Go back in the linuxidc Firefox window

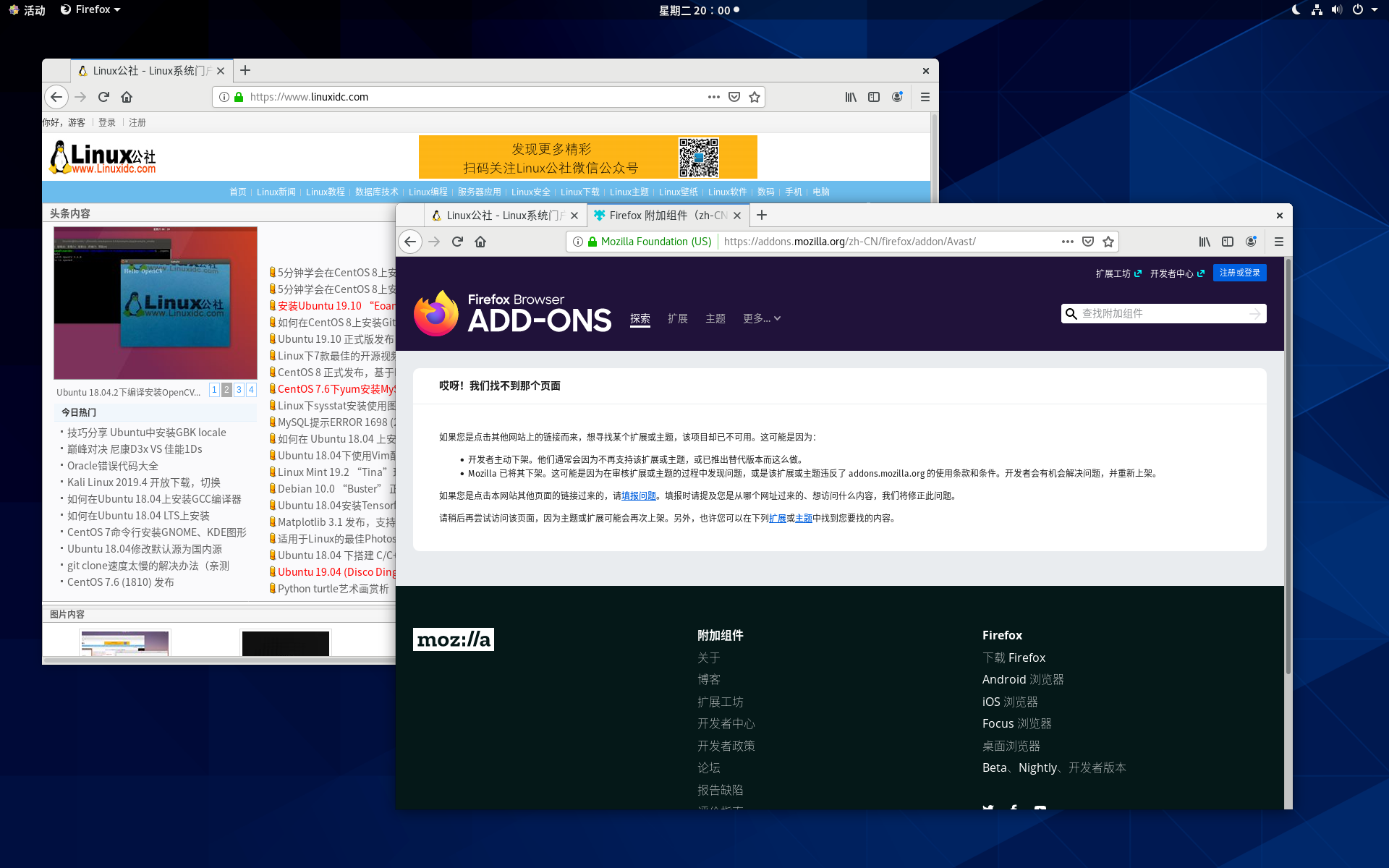point(56,97)
